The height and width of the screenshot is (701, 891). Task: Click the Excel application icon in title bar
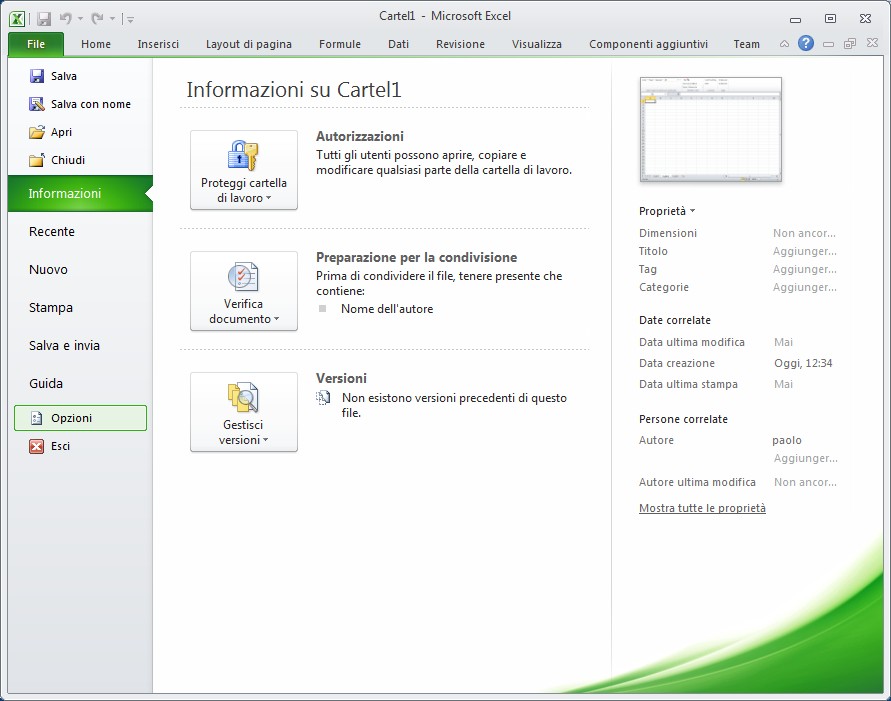coord(17,19)
